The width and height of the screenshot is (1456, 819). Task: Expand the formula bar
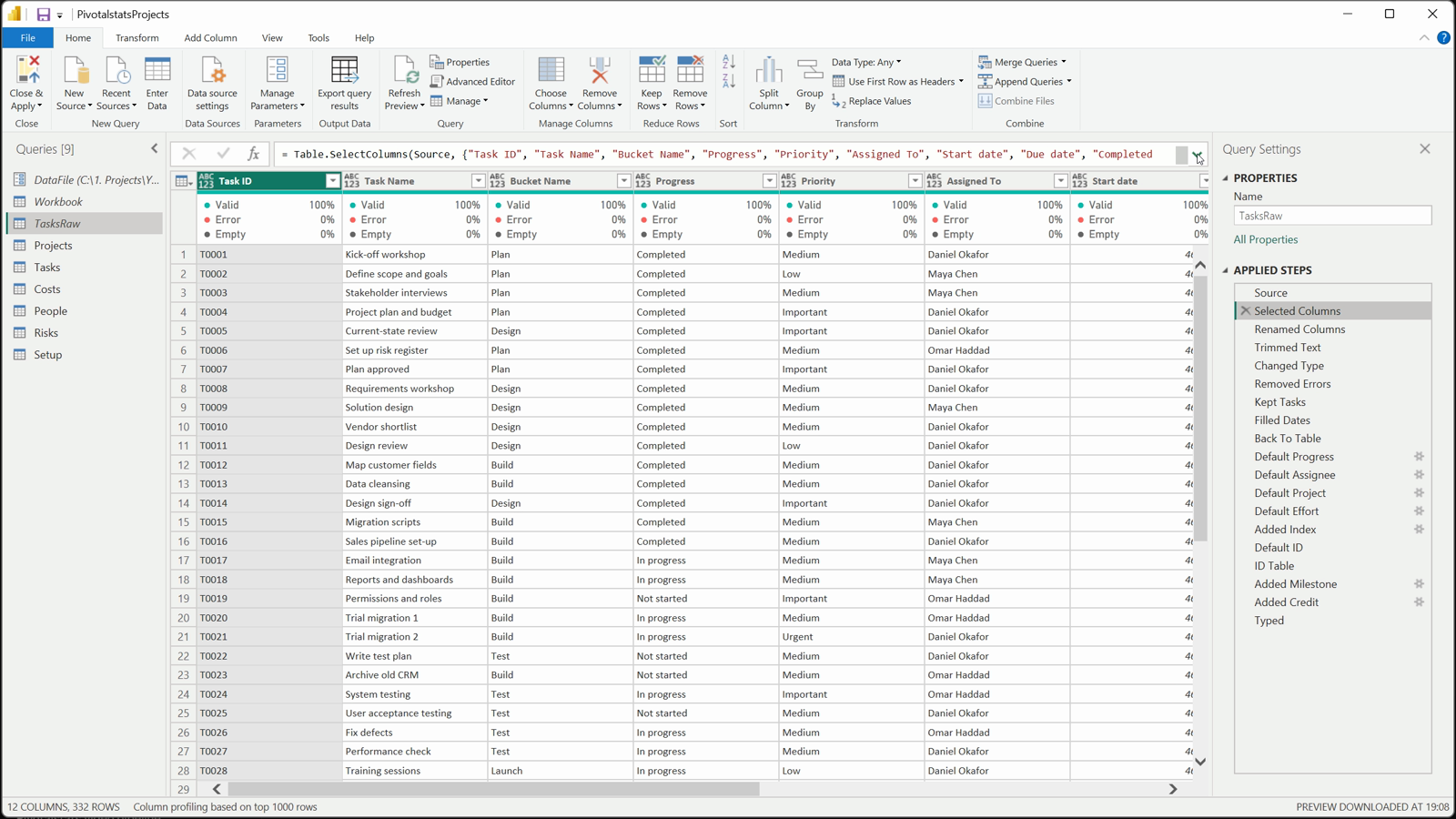pyautogui.click(x=1198, y=155)
